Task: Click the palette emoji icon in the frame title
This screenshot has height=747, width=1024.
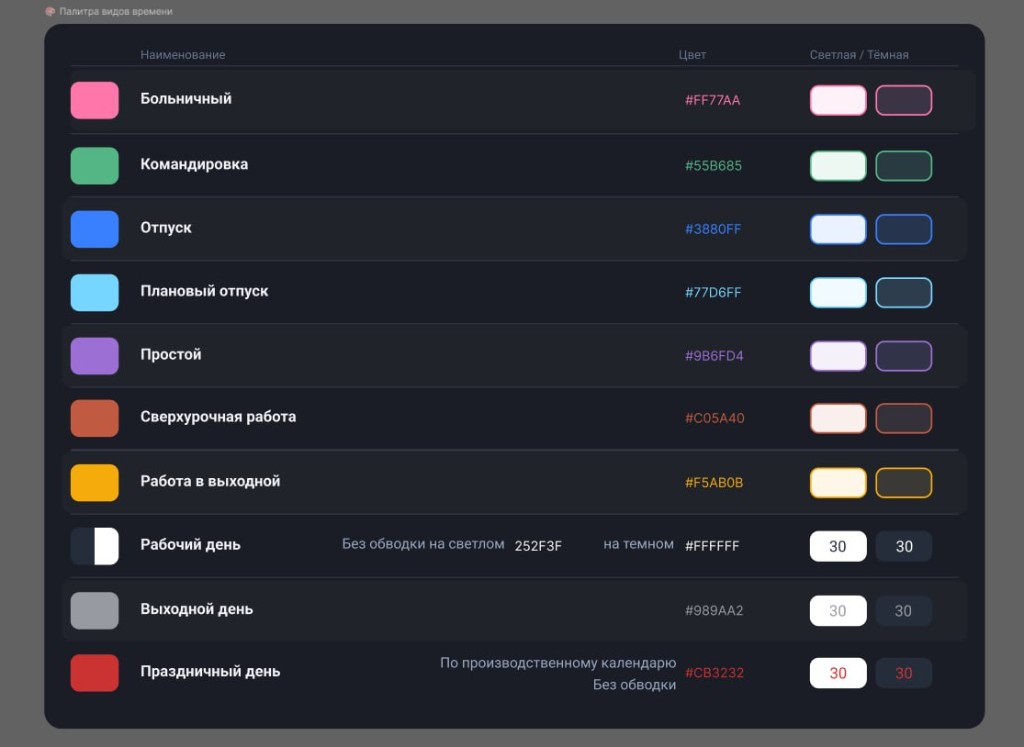Action: pos(50,11)
